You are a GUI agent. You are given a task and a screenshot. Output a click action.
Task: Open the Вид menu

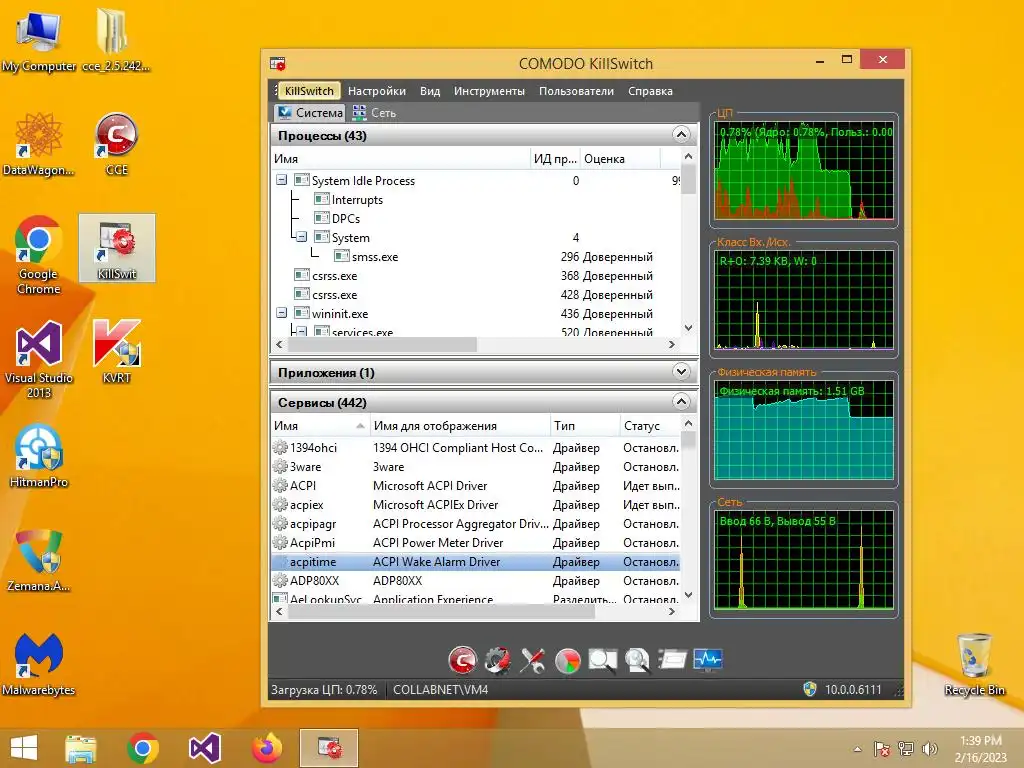(430, 91)
